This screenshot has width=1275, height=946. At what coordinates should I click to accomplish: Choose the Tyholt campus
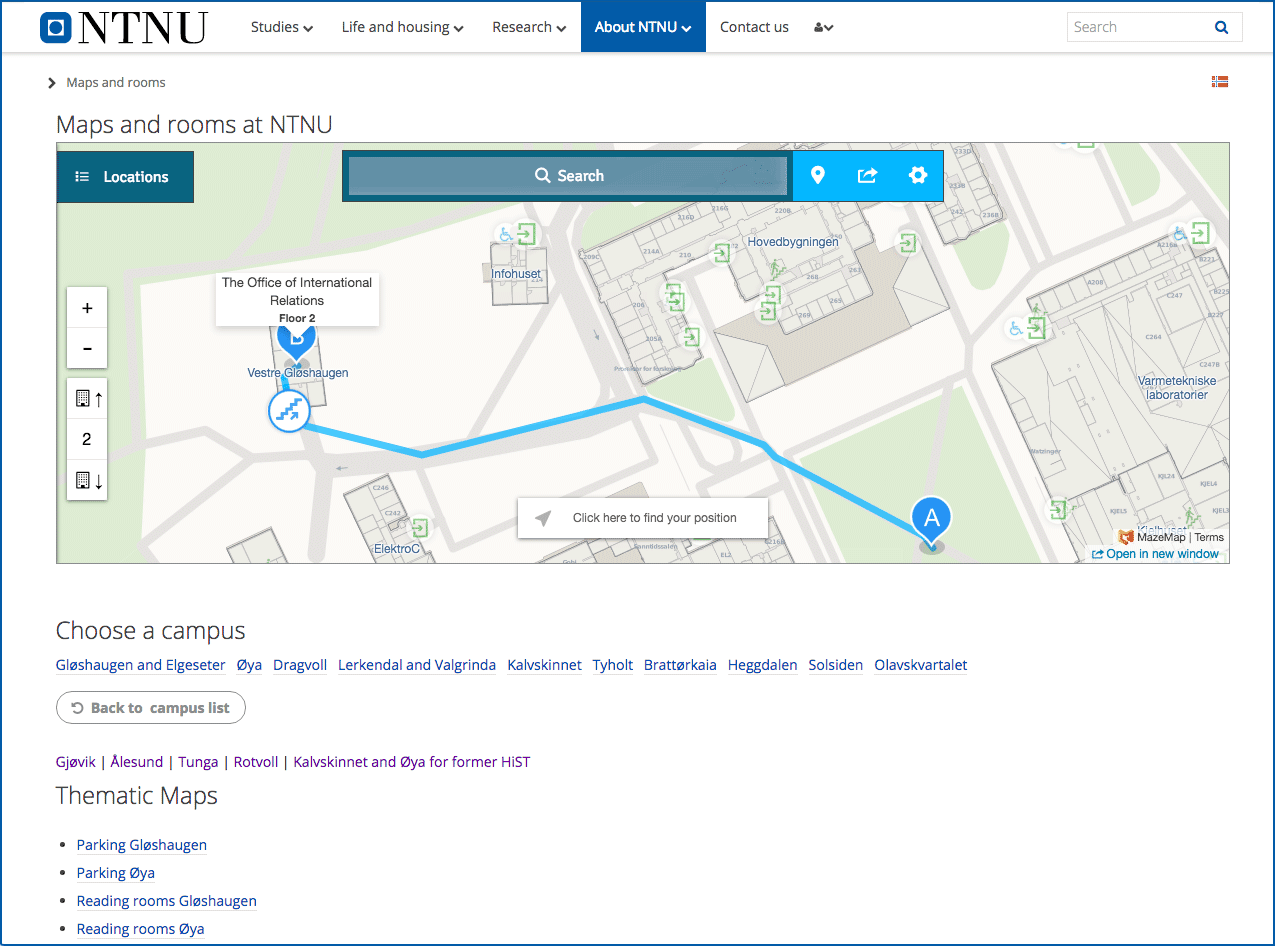click(x=613, y=665)
